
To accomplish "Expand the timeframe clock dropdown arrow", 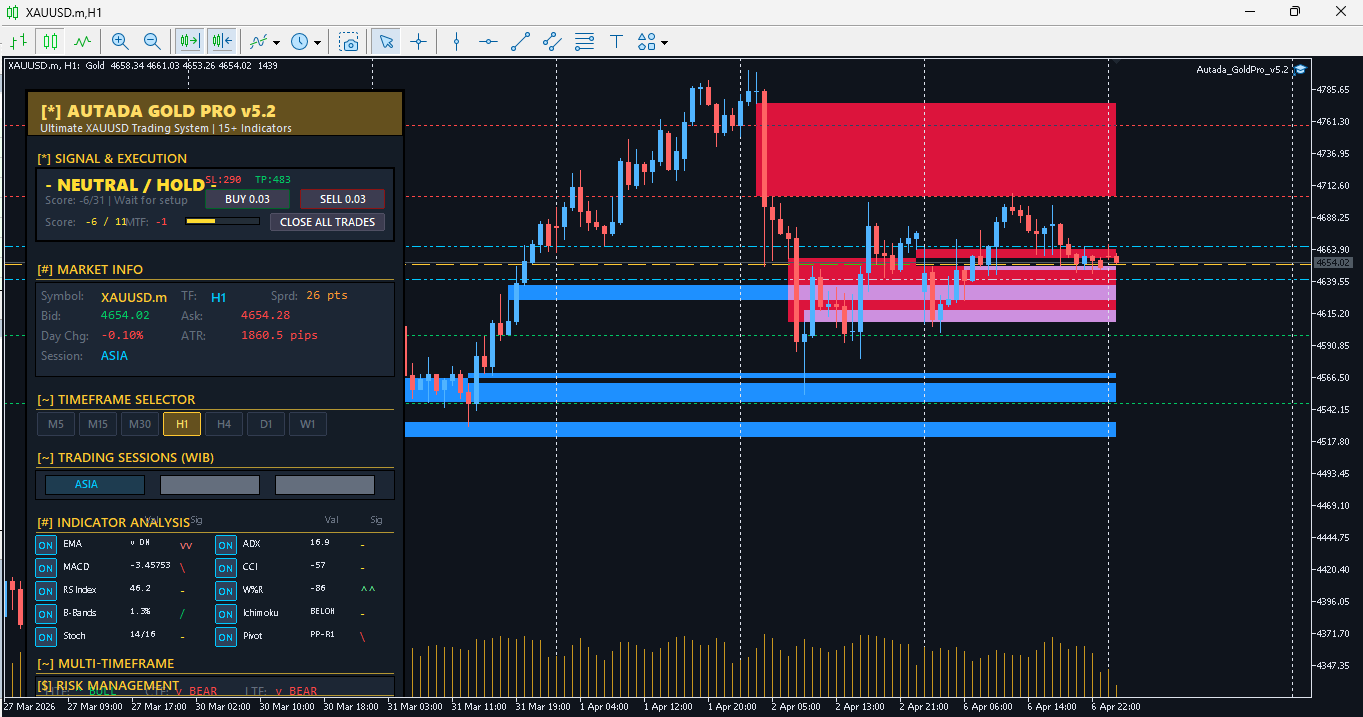I will tap(318, 42).
